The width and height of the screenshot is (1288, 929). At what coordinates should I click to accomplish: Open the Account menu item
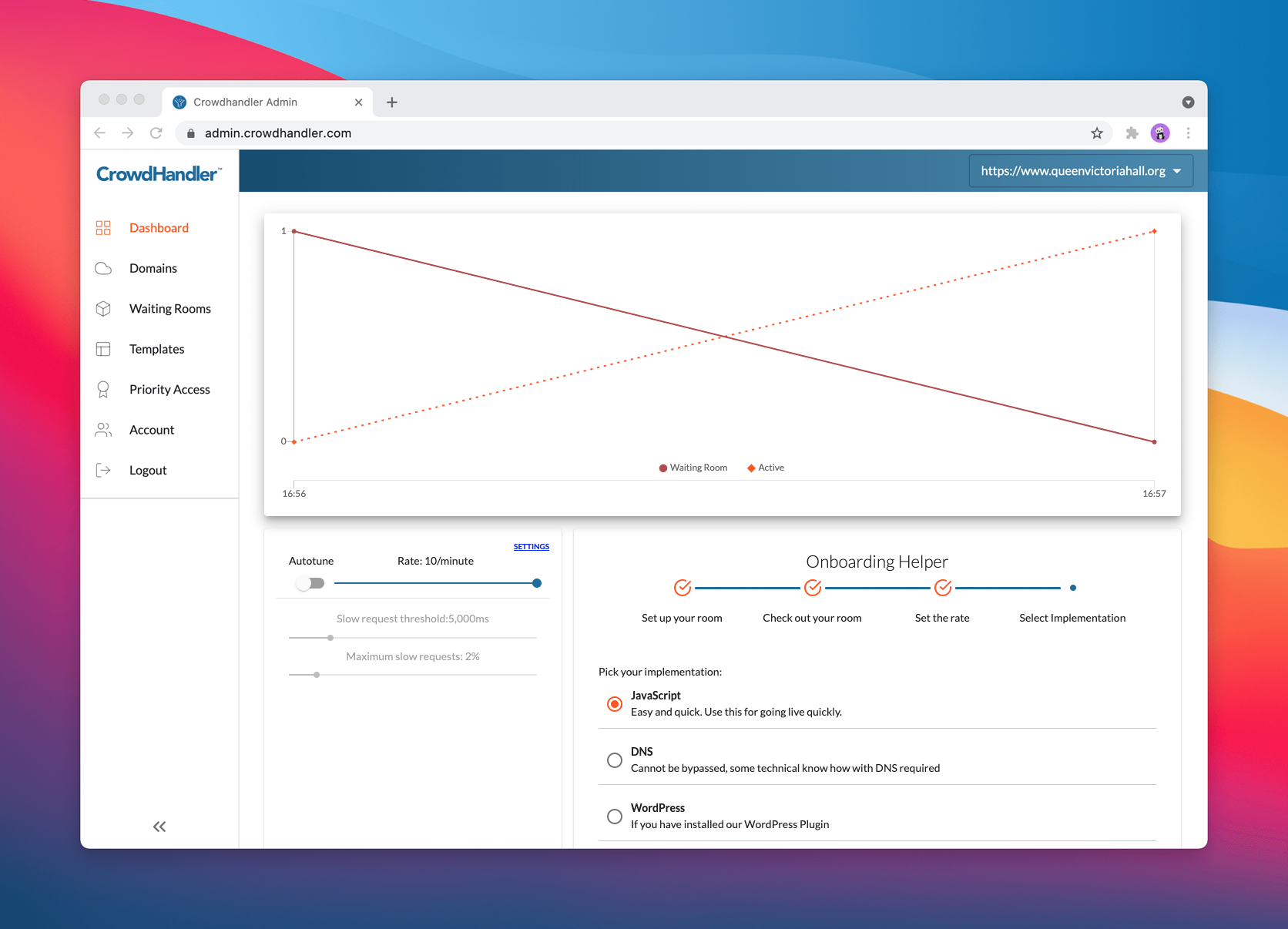click(x=152, y=430)
